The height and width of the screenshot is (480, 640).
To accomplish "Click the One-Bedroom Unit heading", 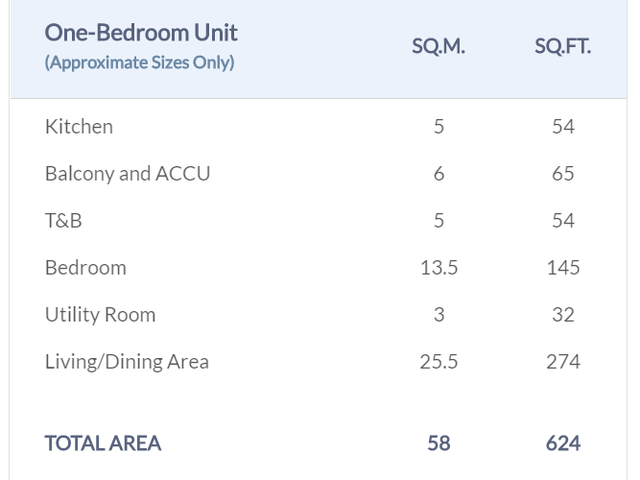I will [141, 33].
